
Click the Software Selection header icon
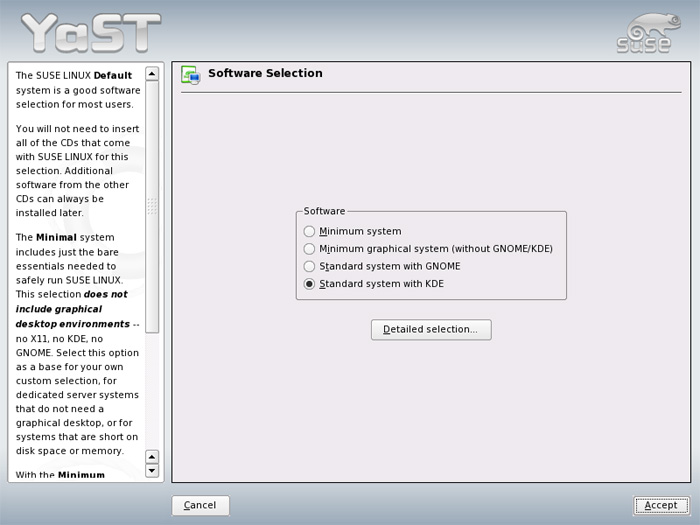point(191,75)
